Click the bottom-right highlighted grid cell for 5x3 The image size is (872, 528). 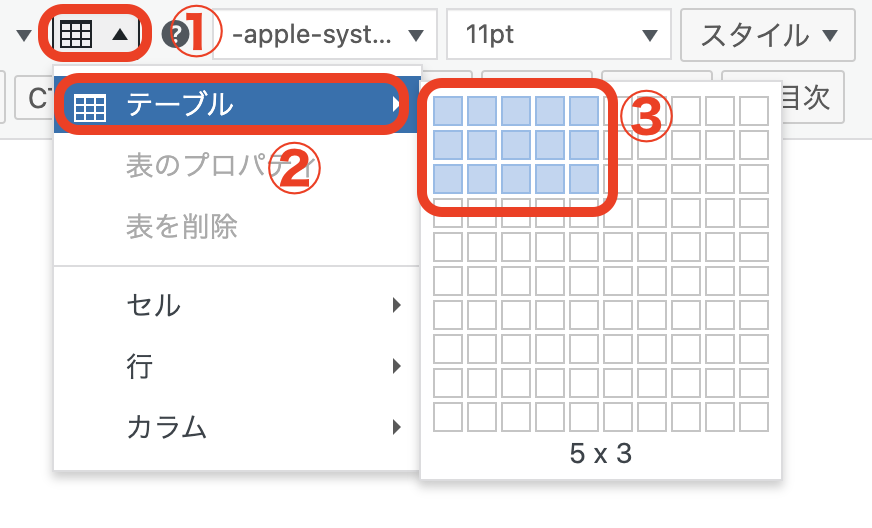click(x=584, y=179)
